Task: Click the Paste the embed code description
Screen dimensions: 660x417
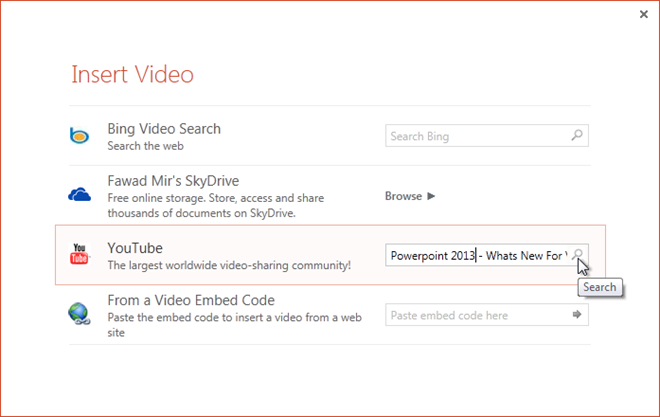Action: click(234, 325)
